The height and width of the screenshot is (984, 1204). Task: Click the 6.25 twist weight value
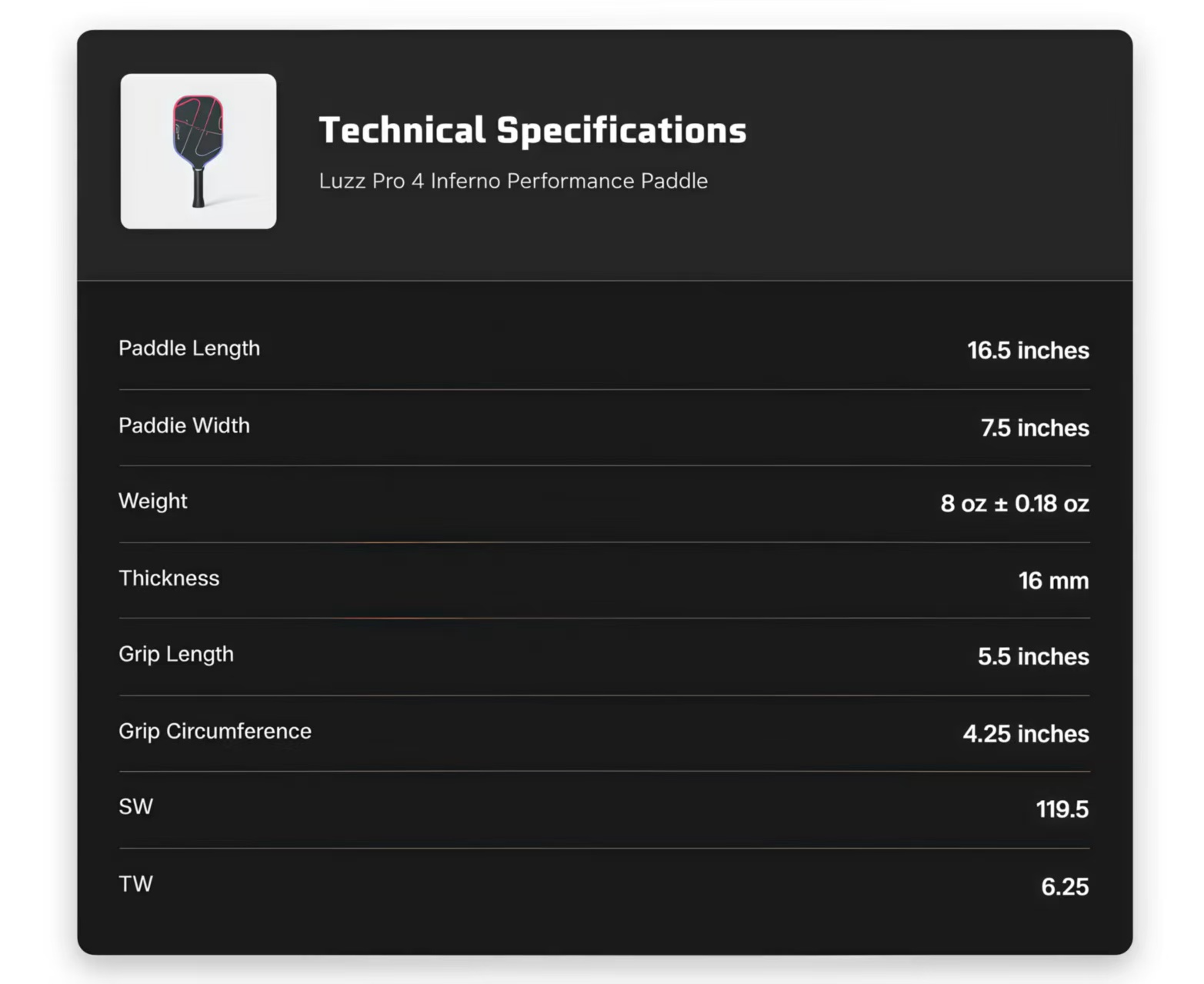tap(1065, 887)
